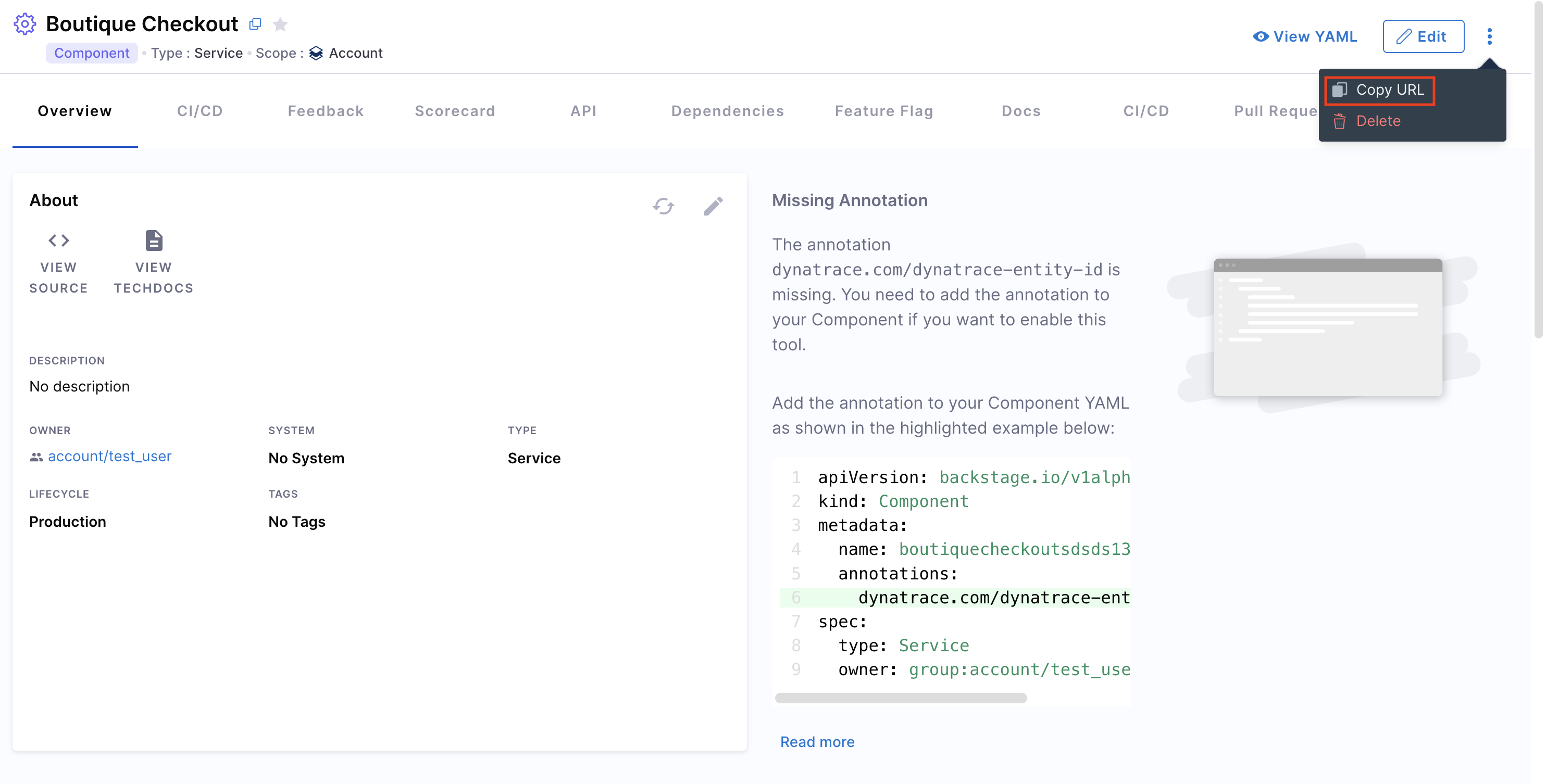Open the account/test_user owner link
1546x784 pixels.
tap(109, 457)
